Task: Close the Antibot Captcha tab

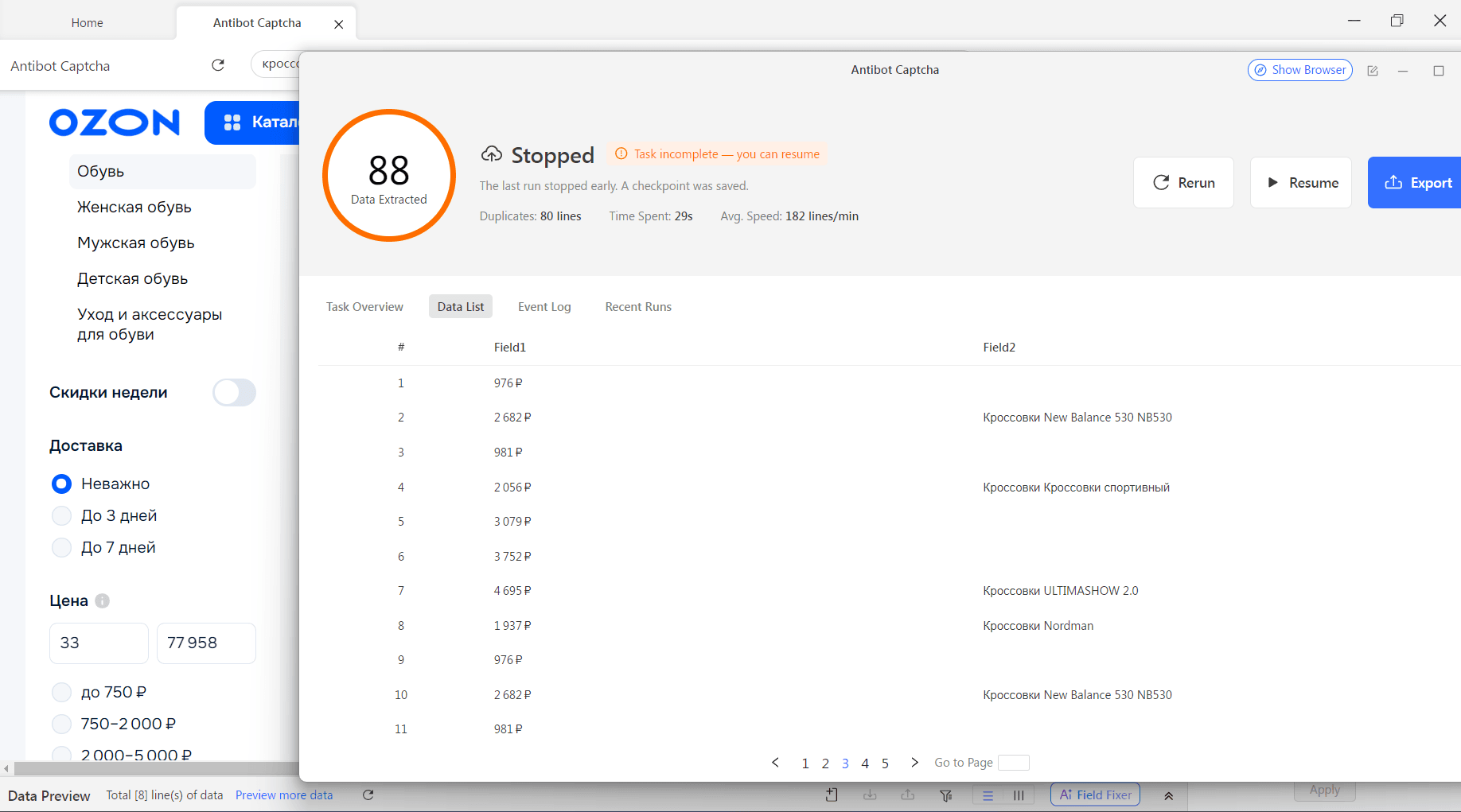Action: tap(339, 24)
